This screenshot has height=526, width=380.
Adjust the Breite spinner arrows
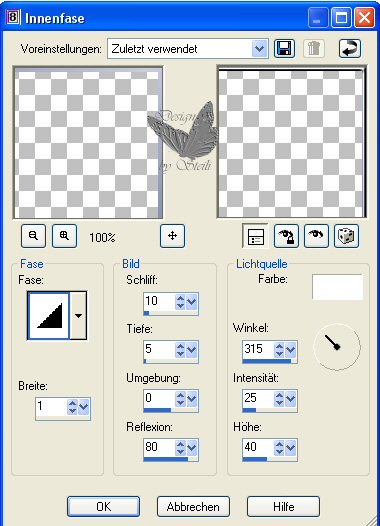click(x=72, y=407)
